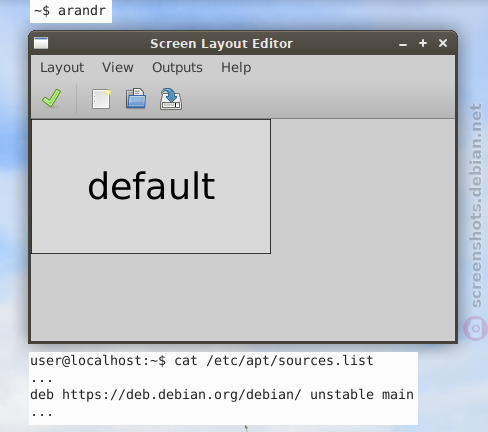The image size is (488, 432).
Task: Select the "default" output rectangle
Action: (x=151, y=187)
